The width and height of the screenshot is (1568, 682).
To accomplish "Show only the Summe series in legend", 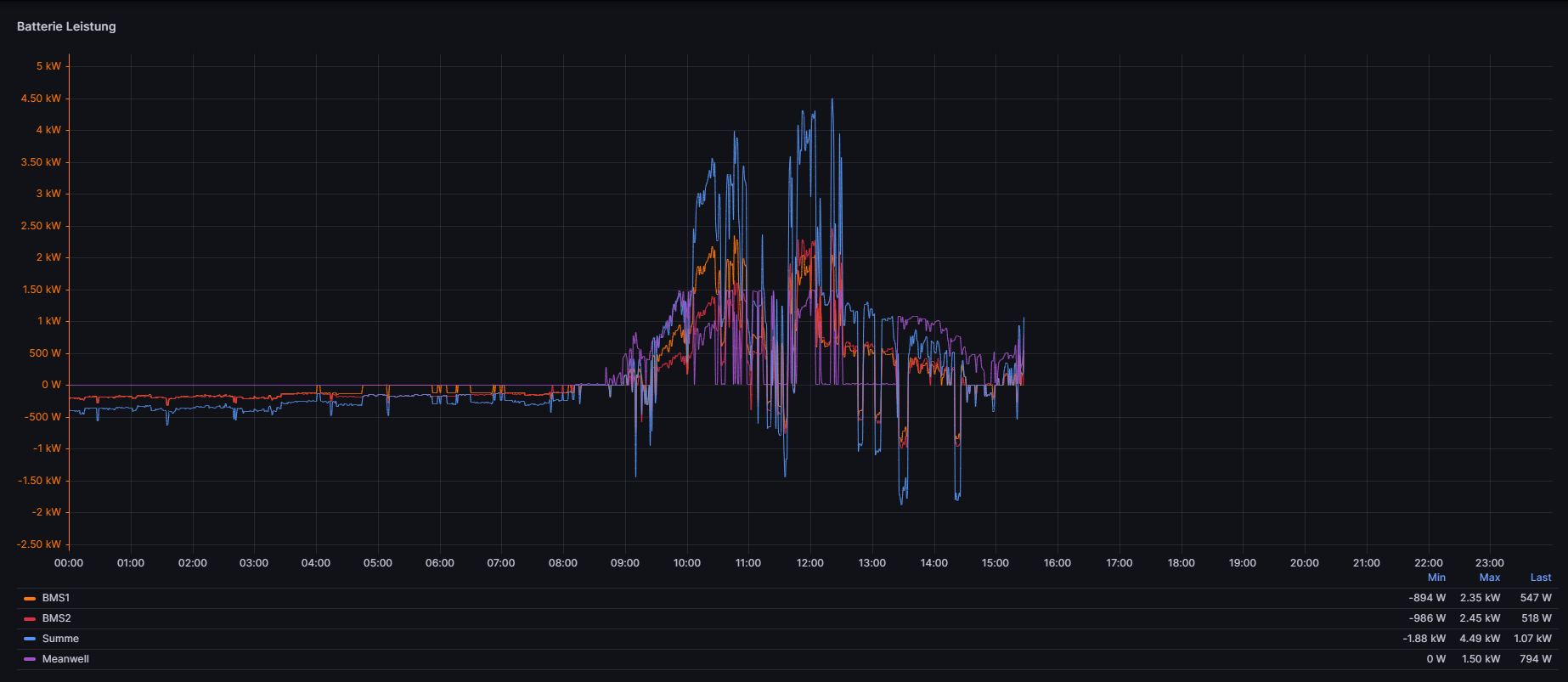I will coord(60,639).
